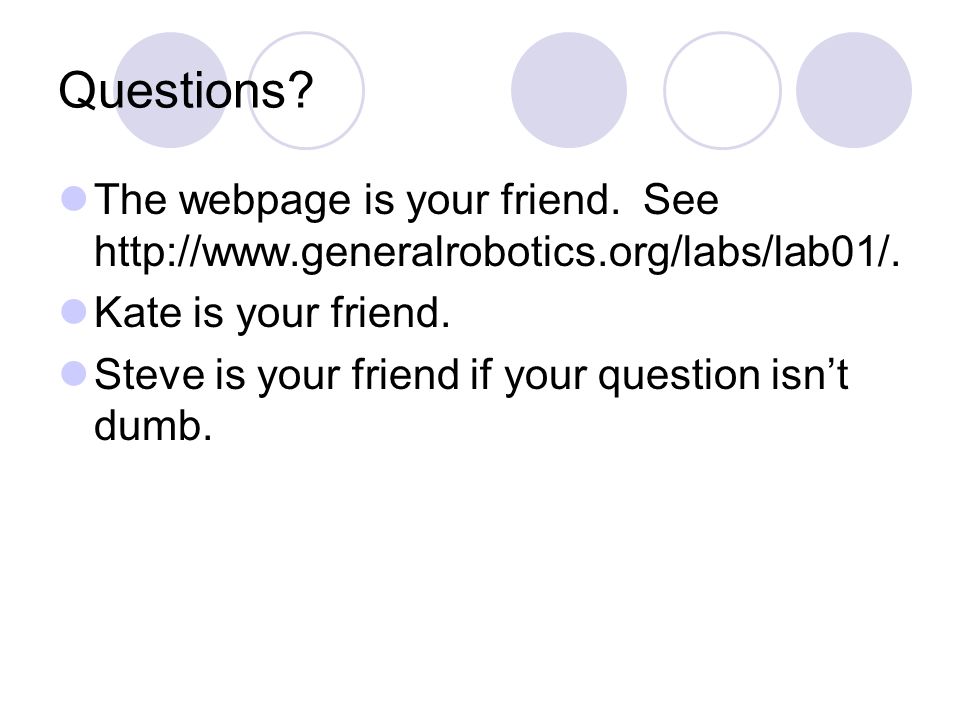Click the word webpage in first bullet

click(x=264, y=201)
